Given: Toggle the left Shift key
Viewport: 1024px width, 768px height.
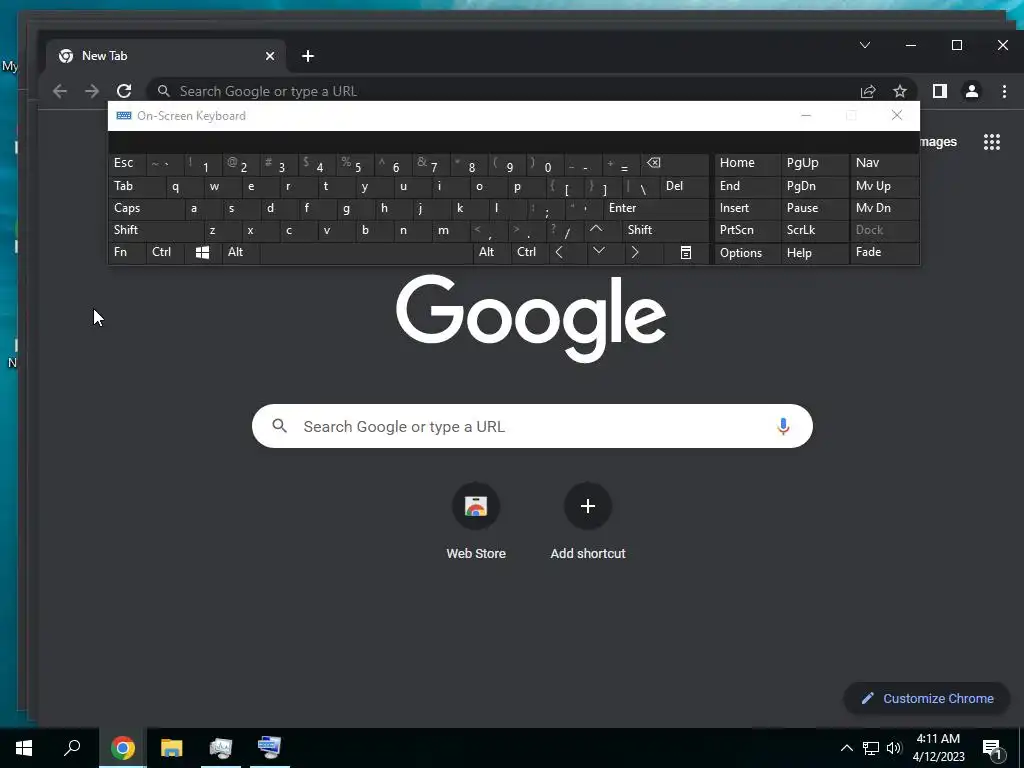Looking at the screenshot, I should tap(156, 230).
